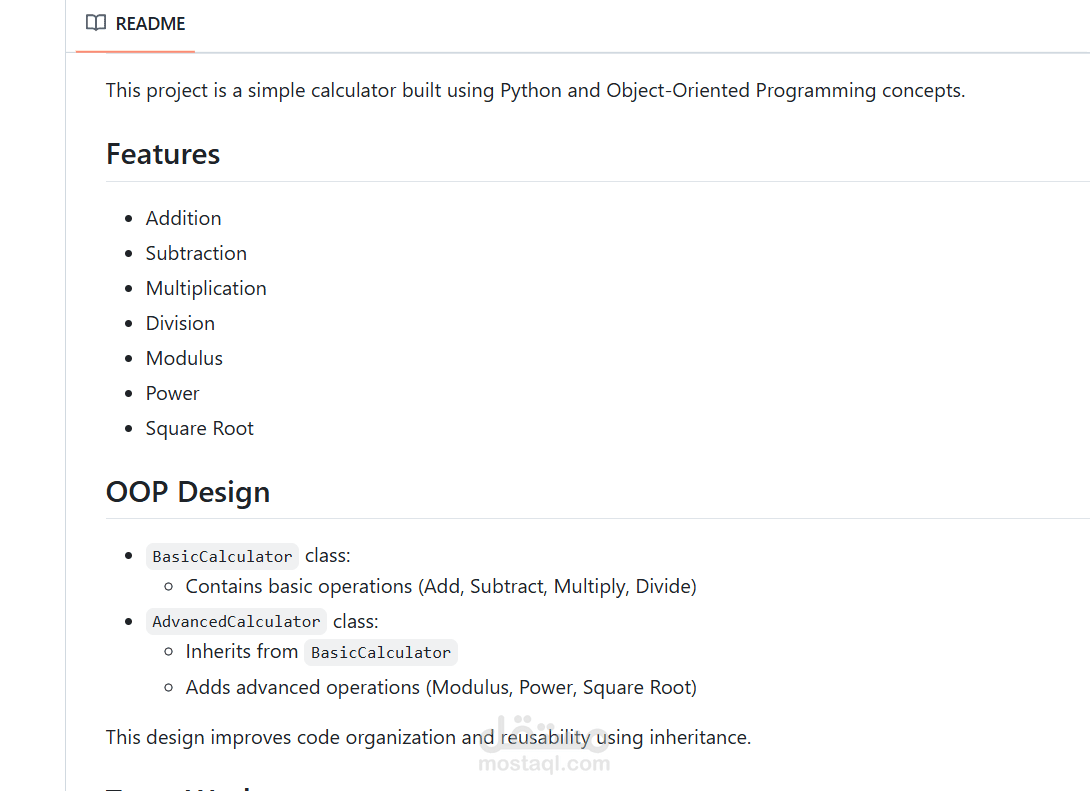Select the project description sentence
This screenshot has width=1090, height=791.
(x=535, y=90)
